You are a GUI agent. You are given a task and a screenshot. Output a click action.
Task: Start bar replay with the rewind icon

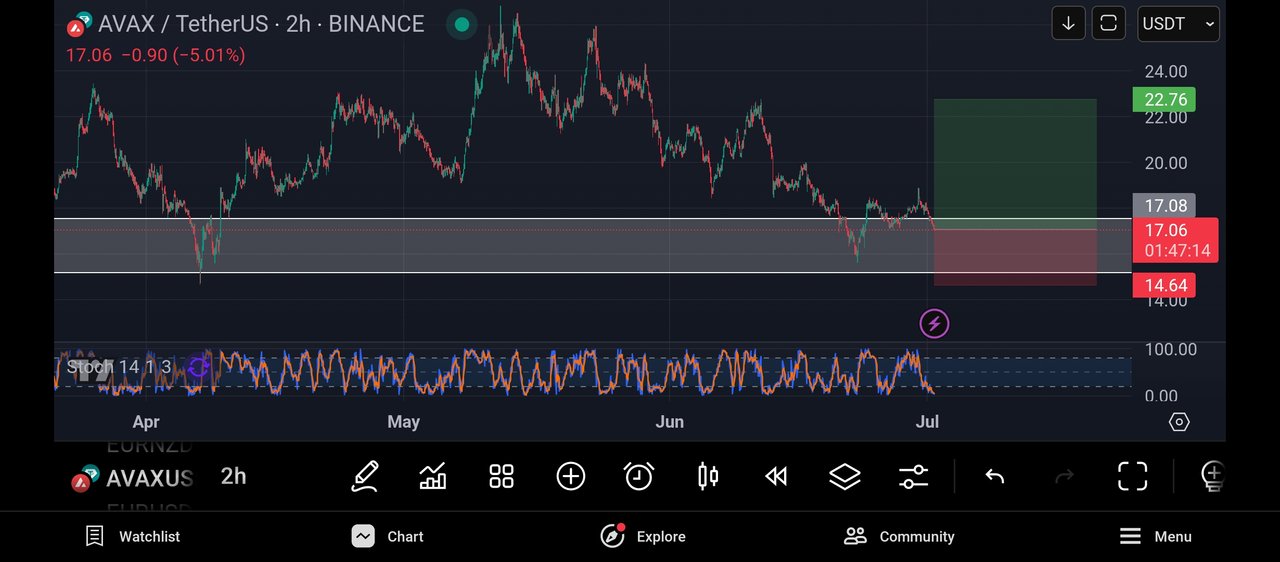776,476
